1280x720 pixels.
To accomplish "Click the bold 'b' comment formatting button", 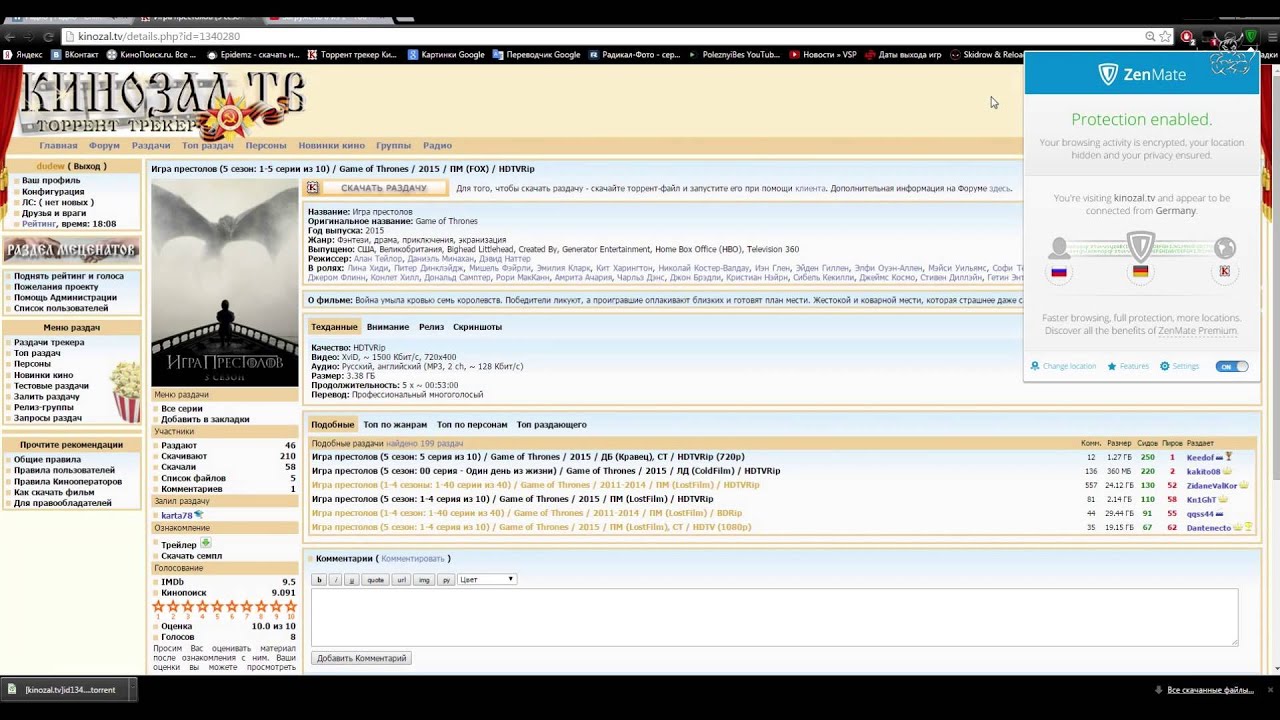I will (320, 580).
